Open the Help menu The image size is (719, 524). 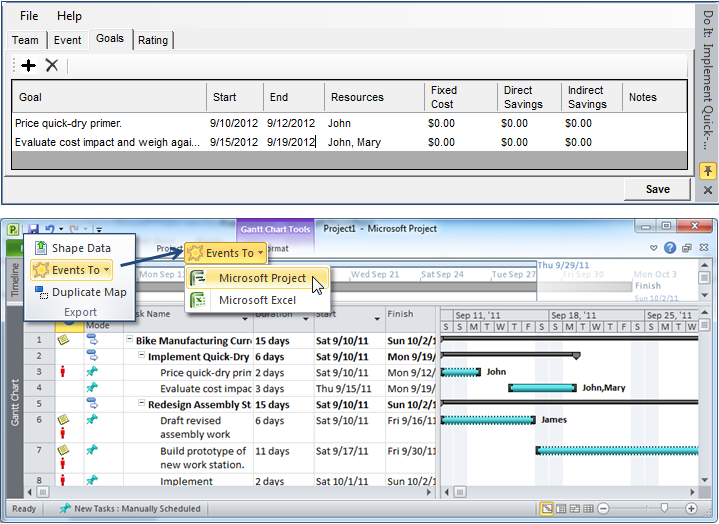coord(69,16)
